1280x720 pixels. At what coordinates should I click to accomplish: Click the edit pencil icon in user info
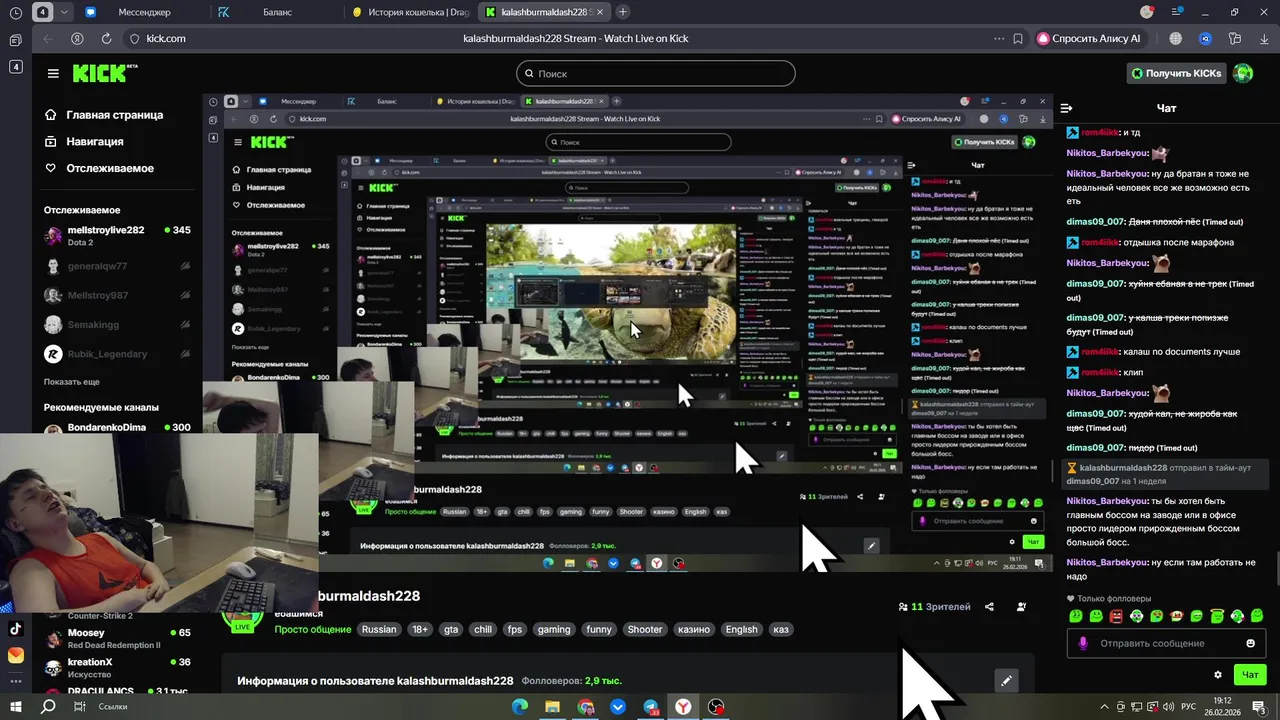[x=1006, y=681]
